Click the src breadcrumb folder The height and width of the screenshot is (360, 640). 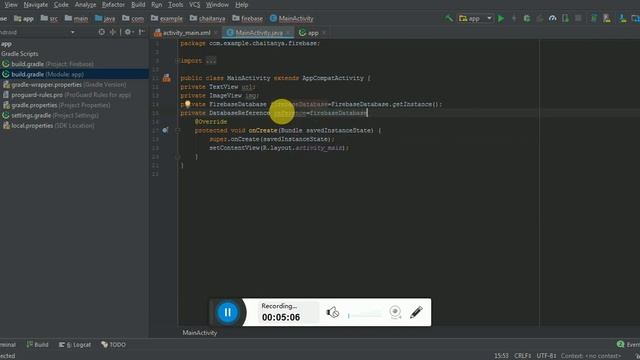pyautogui.click(x=49, y=18)
